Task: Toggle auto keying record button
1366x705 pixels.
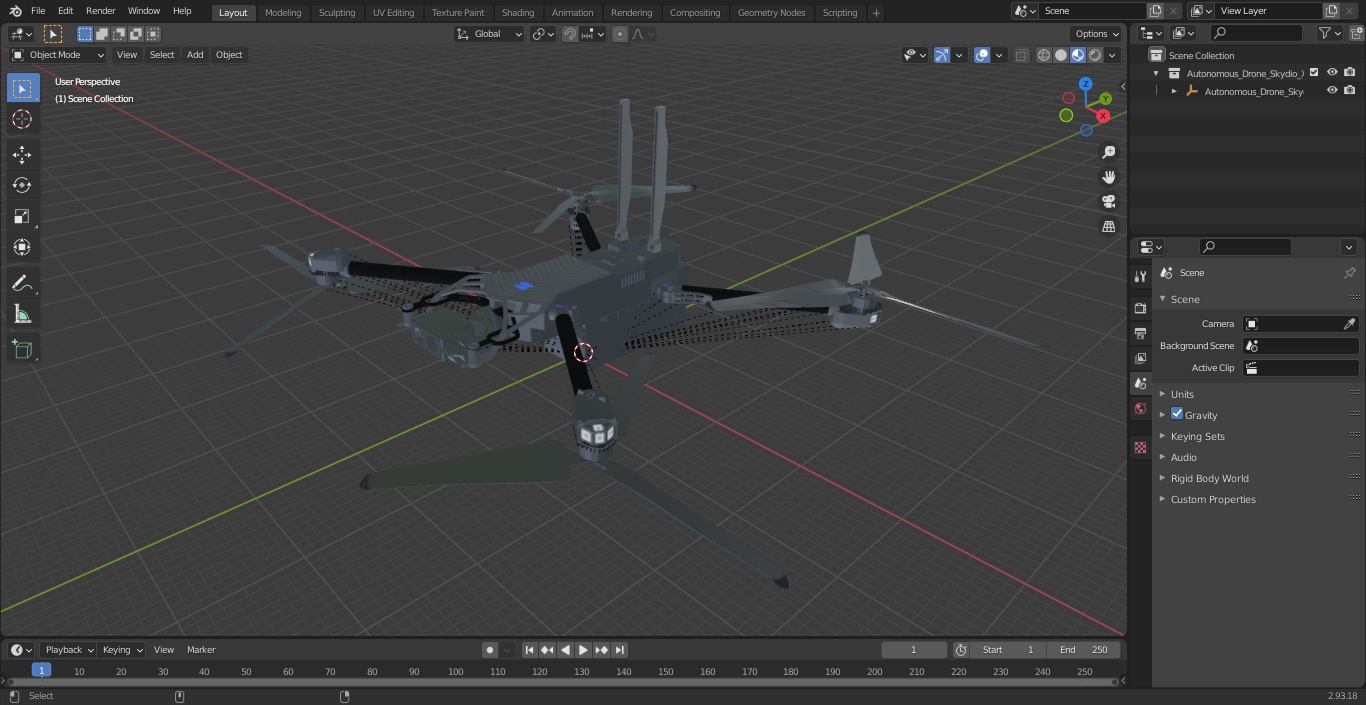Action: [x=490, y=650]
